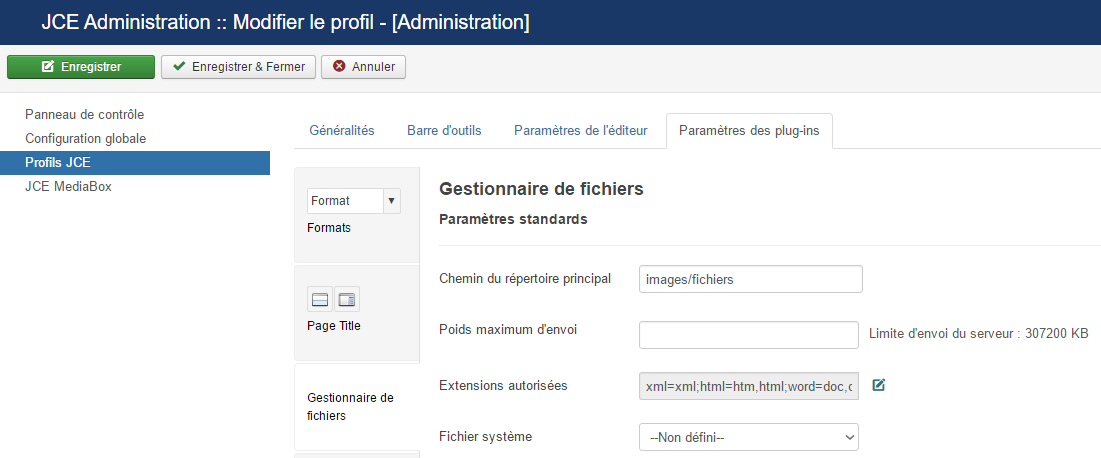Open JCE MediaBox sidebar link

tap(68, 186)
